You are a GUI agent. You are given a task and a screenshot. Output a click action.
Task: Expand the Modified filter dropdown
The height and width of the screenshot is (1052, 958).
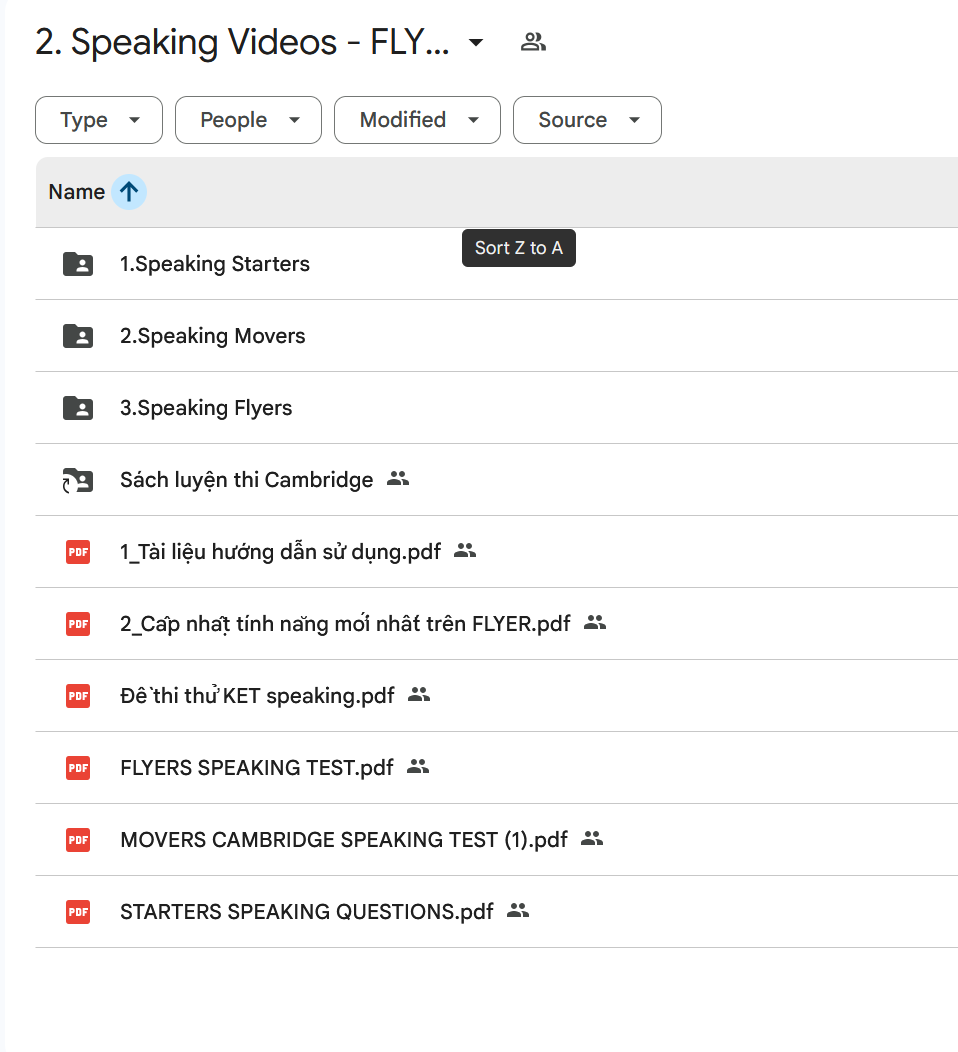417,120
